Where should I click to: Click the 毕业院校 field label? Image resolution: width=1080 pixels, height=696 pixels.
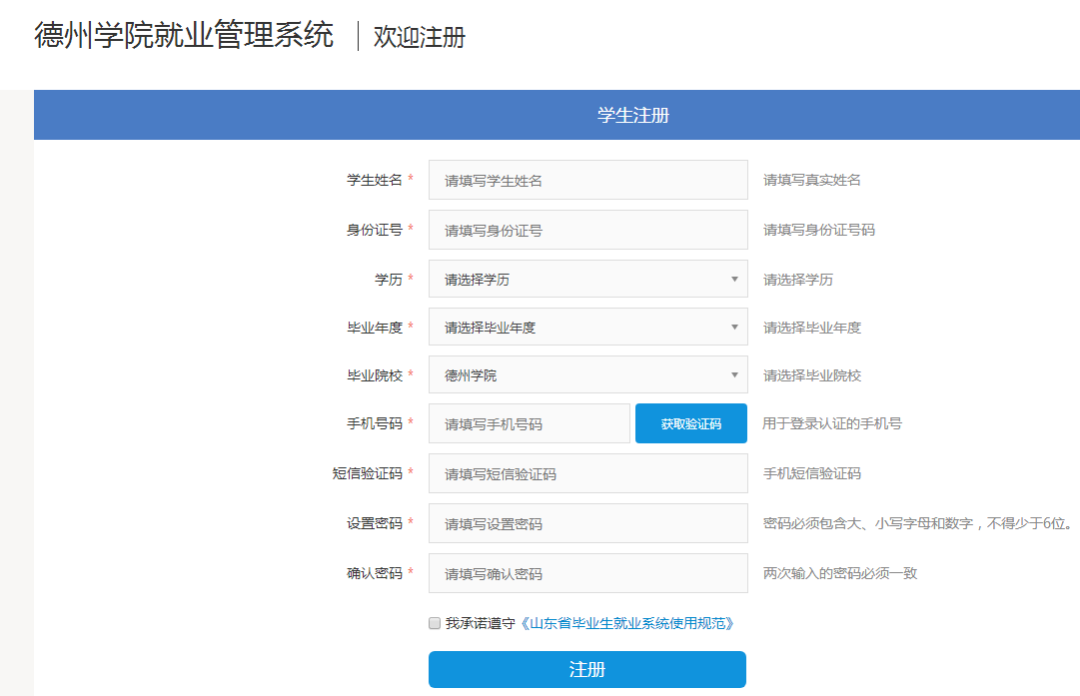pyautogui.click(x=374, y=376)
